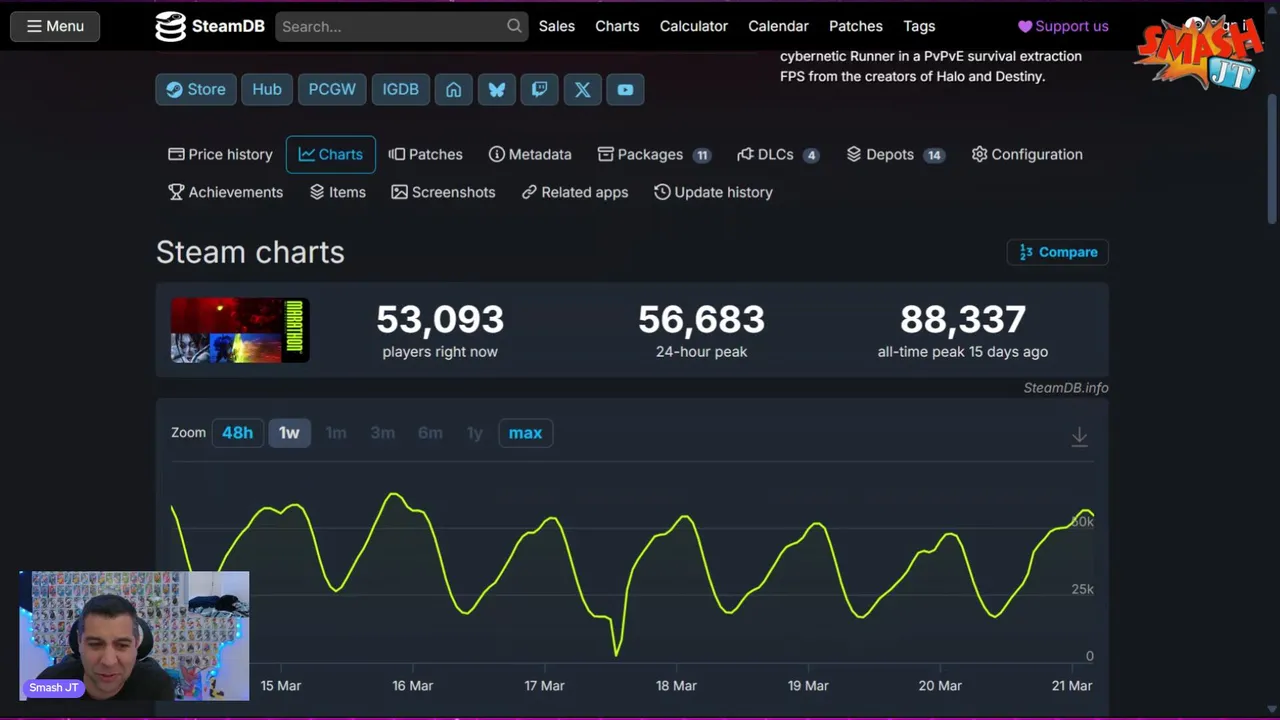Open the Steam Store button
The width and height of the screenshot is (1280, 720).
(x=196, y=89)
